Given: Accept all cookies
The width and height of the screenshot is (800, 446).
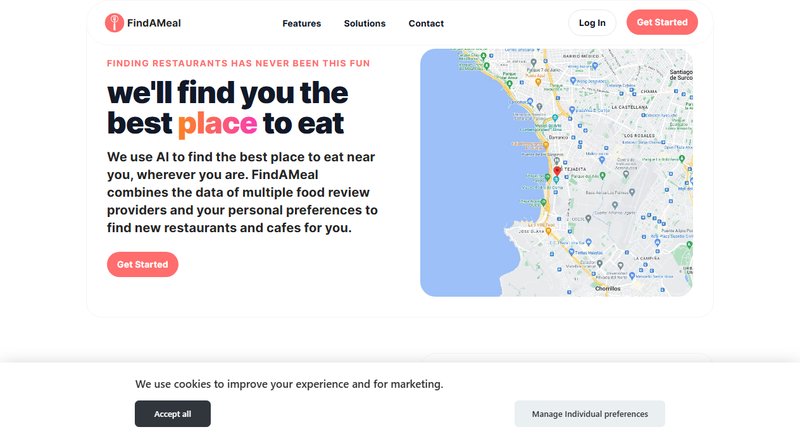Looking at the screenshot, I should point(172,414).
